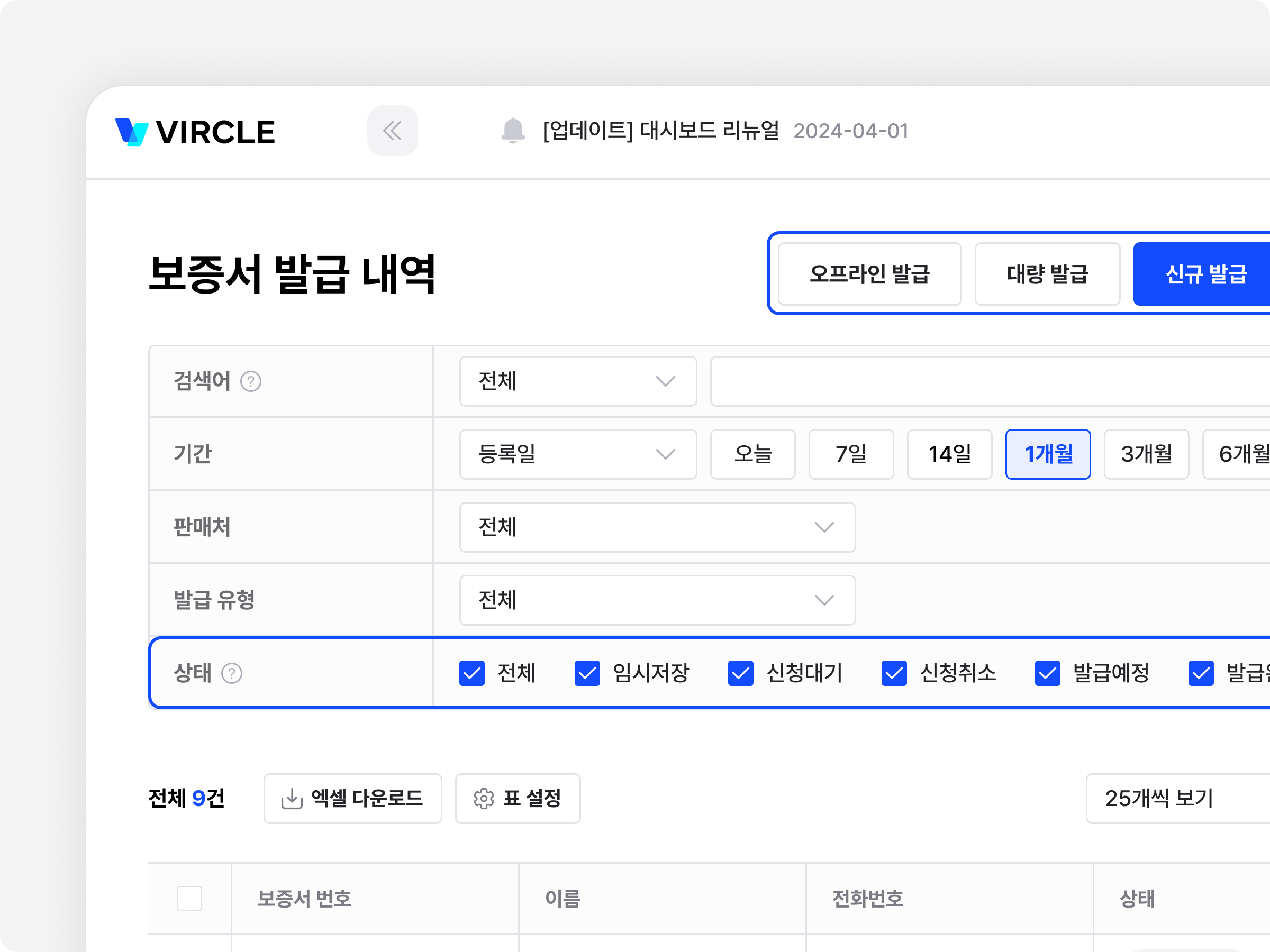Select the 3개월 period option
The image size is (1270, 952).
[1146, 454]
